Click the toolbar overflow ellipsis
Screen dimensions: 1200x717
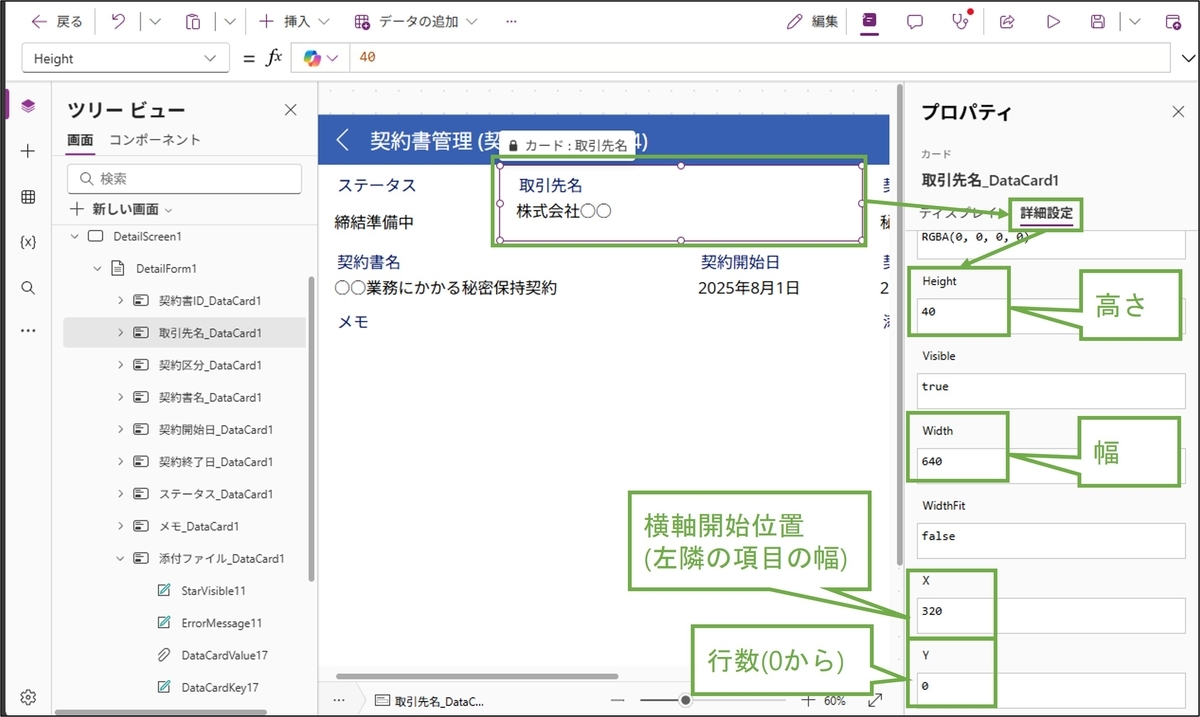pyautogui.click(x=512, y=21)
